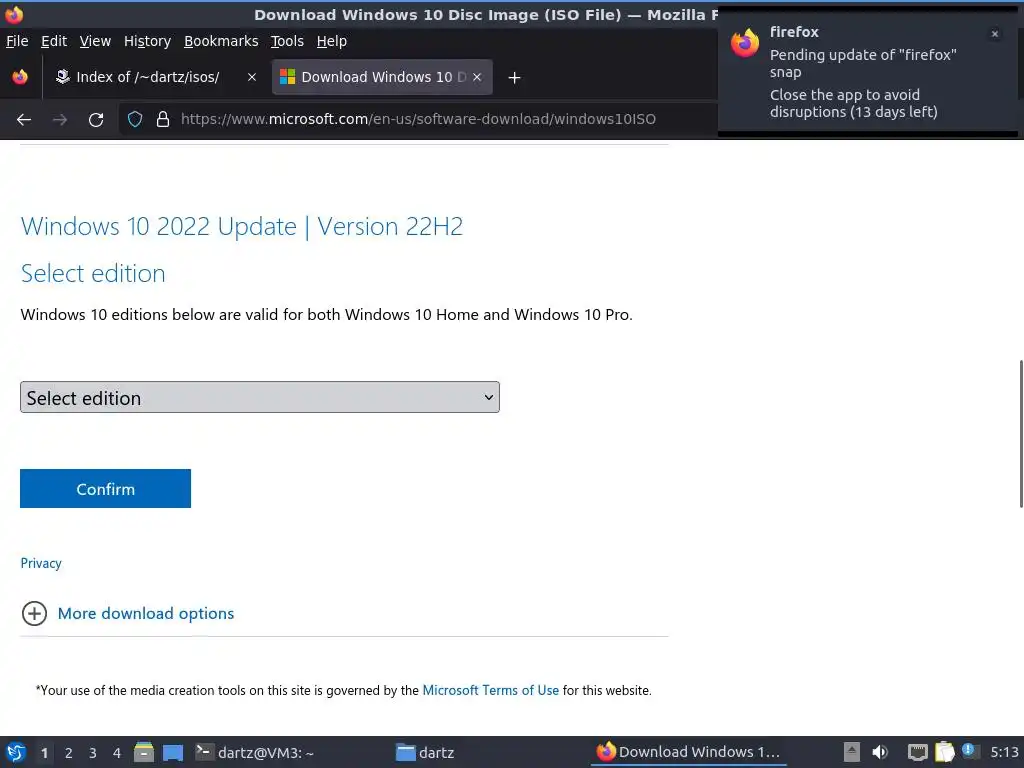Go forward one page
This screenshot has height=768, width=1024.
click(60, 120)
